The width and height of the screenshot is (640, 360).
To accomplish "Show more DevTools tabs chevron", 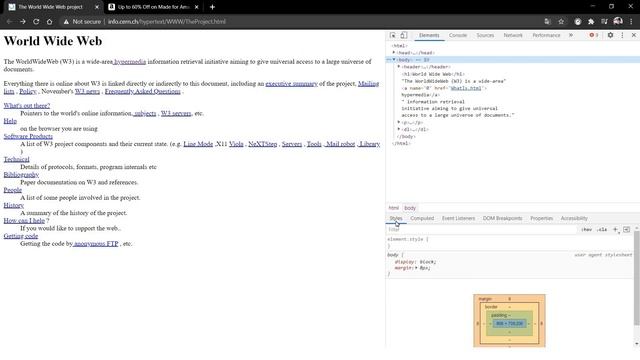I will [571, 35].
